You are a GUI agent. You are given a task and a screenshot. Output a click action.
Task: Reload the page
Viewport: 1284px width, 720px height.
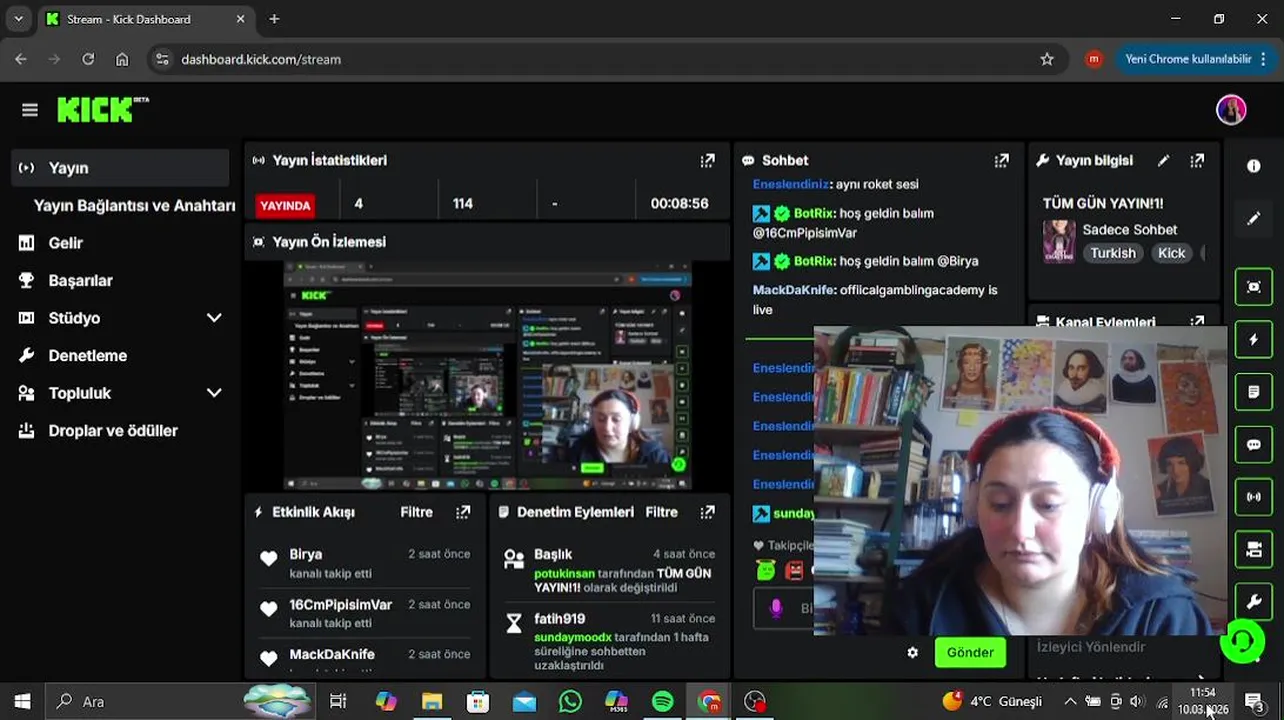pos(88,59)
